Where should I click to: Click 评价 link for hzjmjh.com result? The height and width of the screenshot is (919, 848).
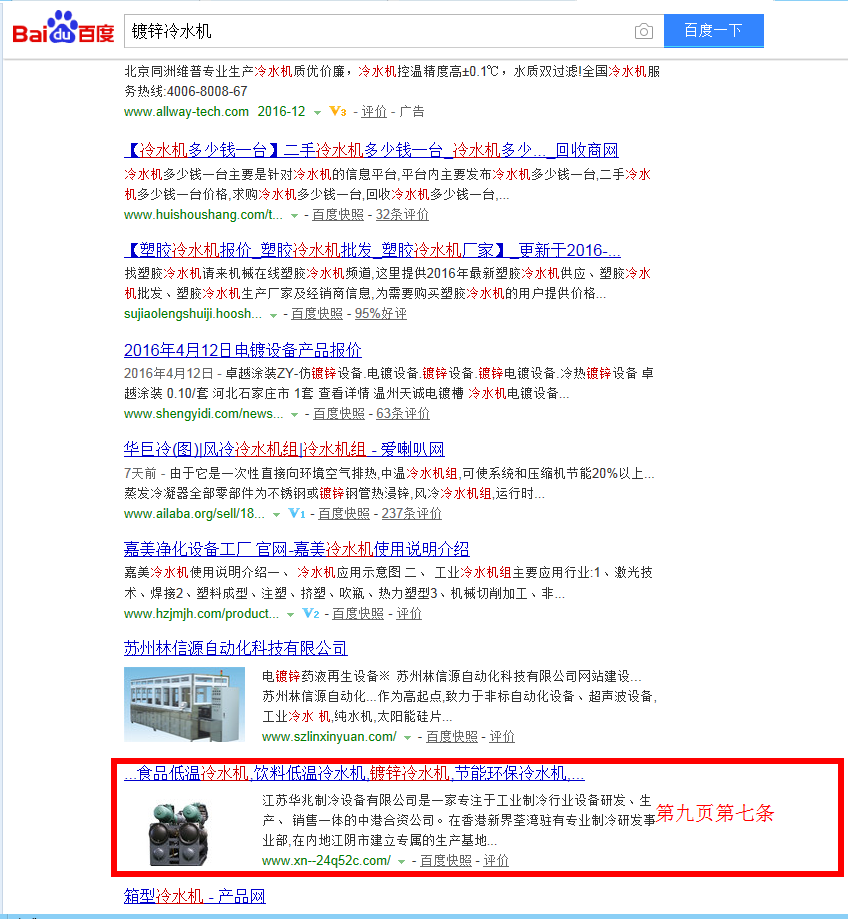[409, 614]
